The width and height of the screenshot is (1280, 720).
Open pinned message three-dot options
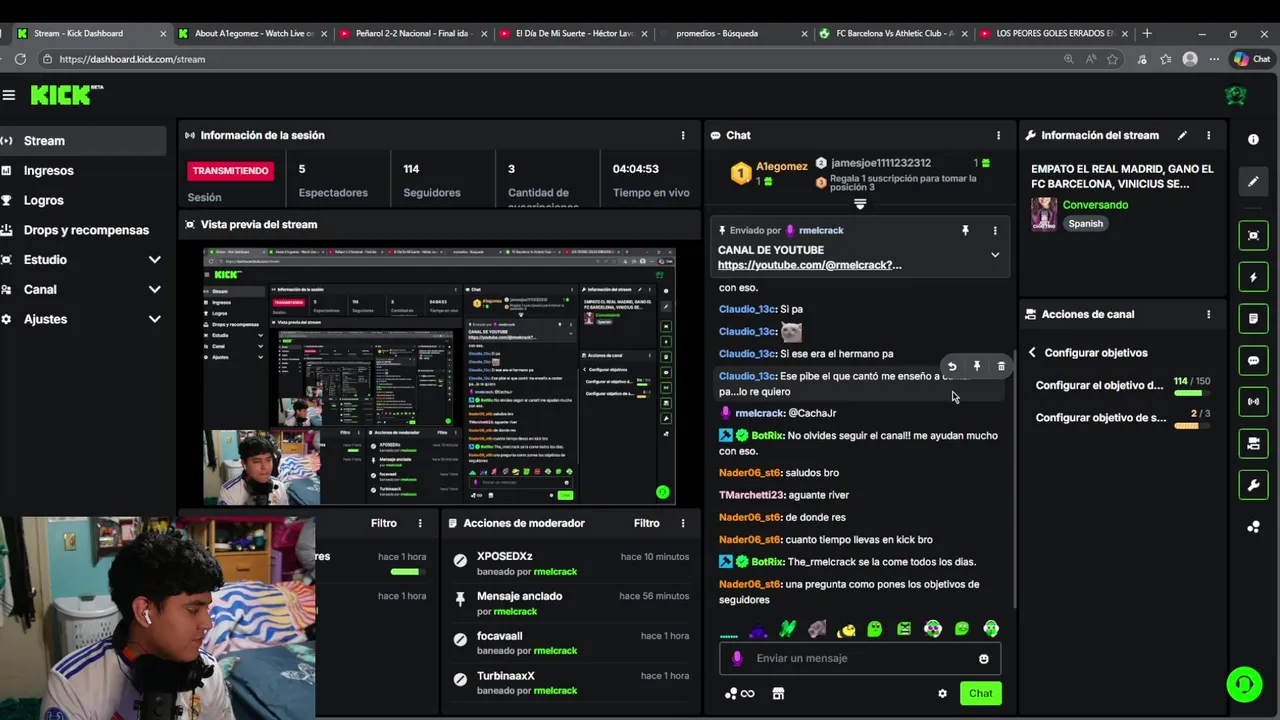[x=995, y=231]
